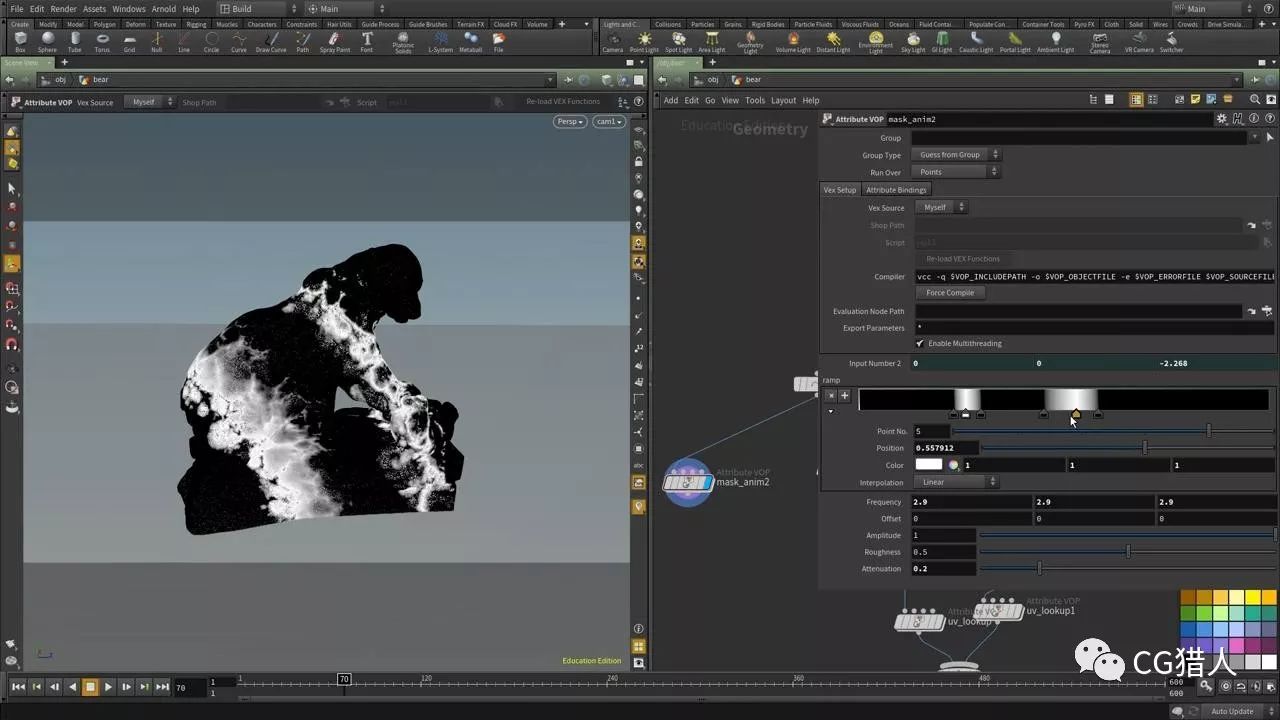Click the white ramp Color swatch
Image resolution: width=1280 pixels, height=720 pixels.
[x=929, y=465]
